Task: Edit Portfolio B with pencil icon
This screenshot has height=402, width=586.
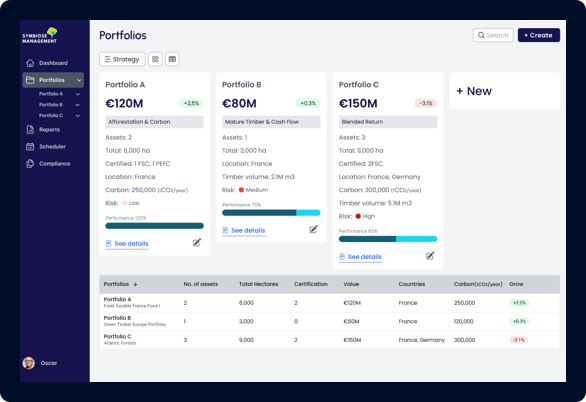Action: pyautogui.click(x=314, y=229)
